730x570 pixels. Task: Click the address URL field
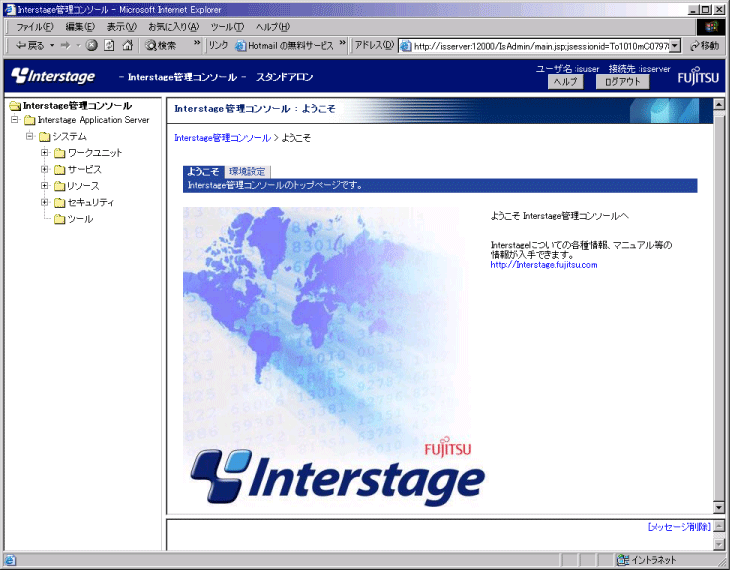pos(535,46)
